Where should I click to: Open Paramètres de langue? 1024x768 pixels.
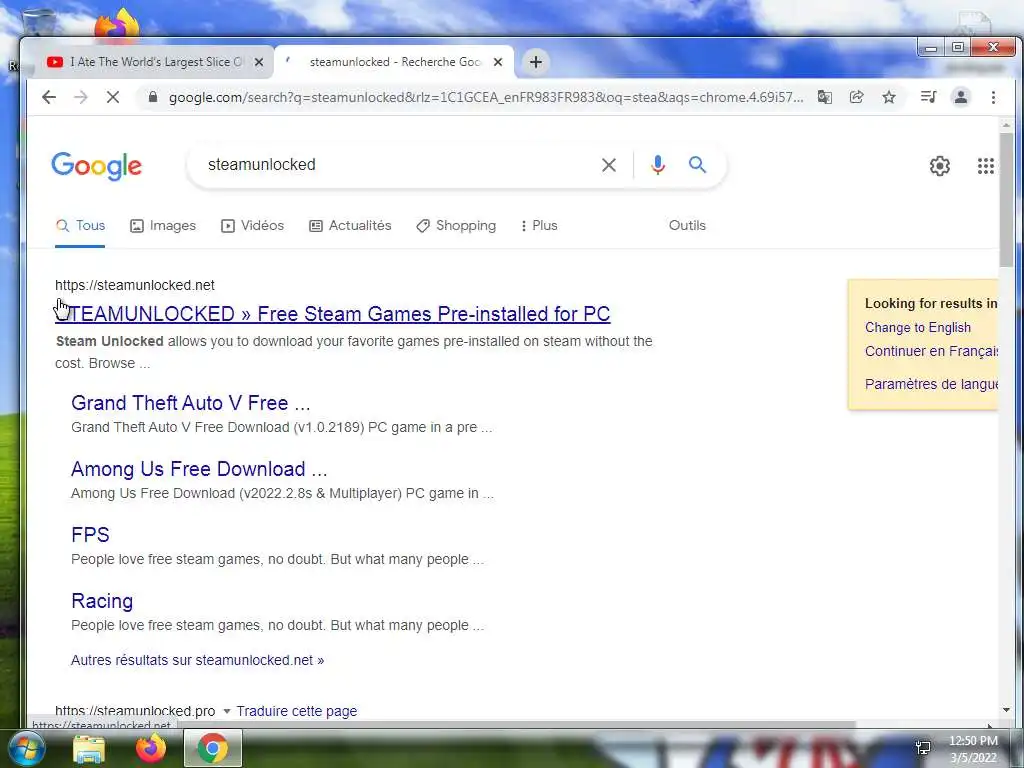931,384
